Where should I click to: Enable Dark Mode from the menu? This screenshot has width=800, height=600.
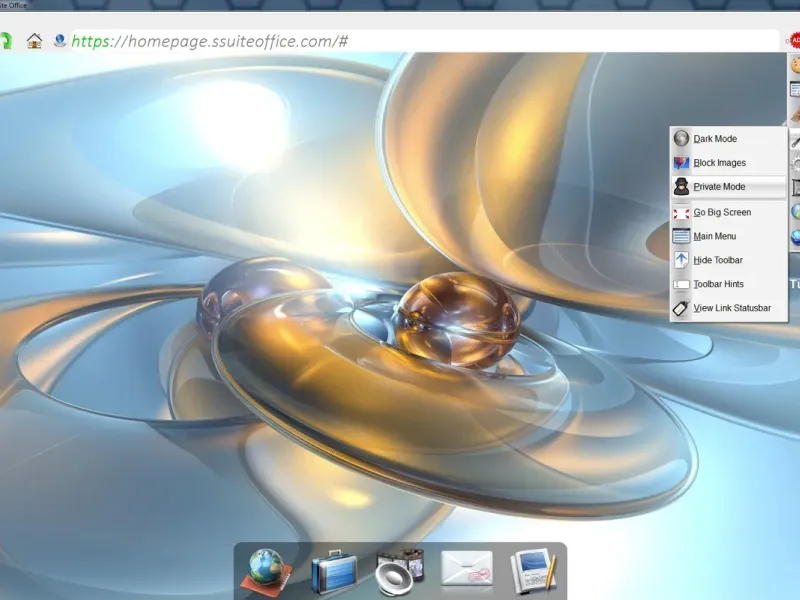[x=715, y=139]
